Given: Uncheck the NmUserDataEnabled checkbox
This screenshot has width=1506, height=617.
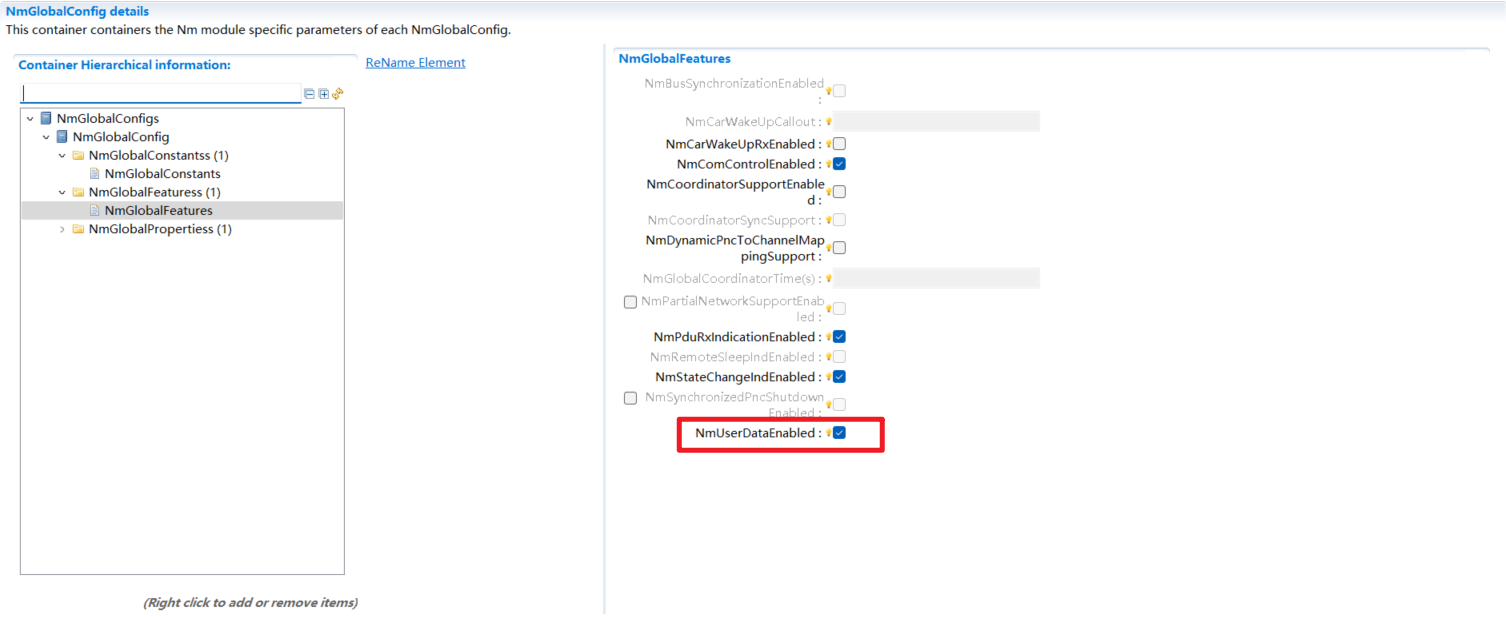Looking at the screenshot, I should click(x=839, y=434).
